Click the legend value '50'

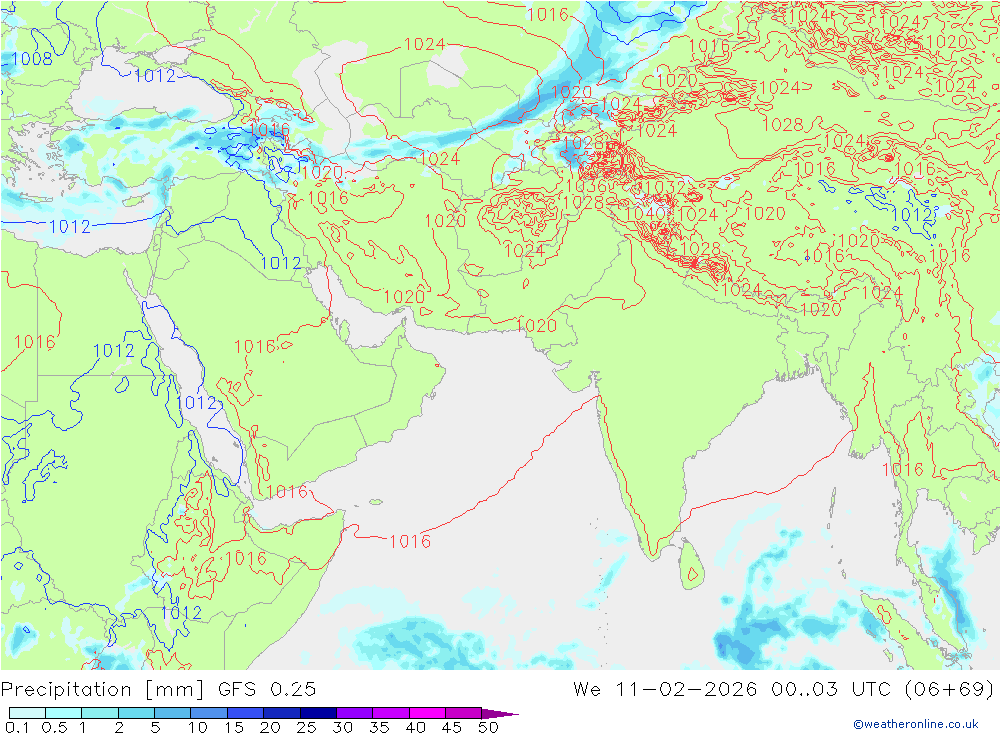point(488,727)
